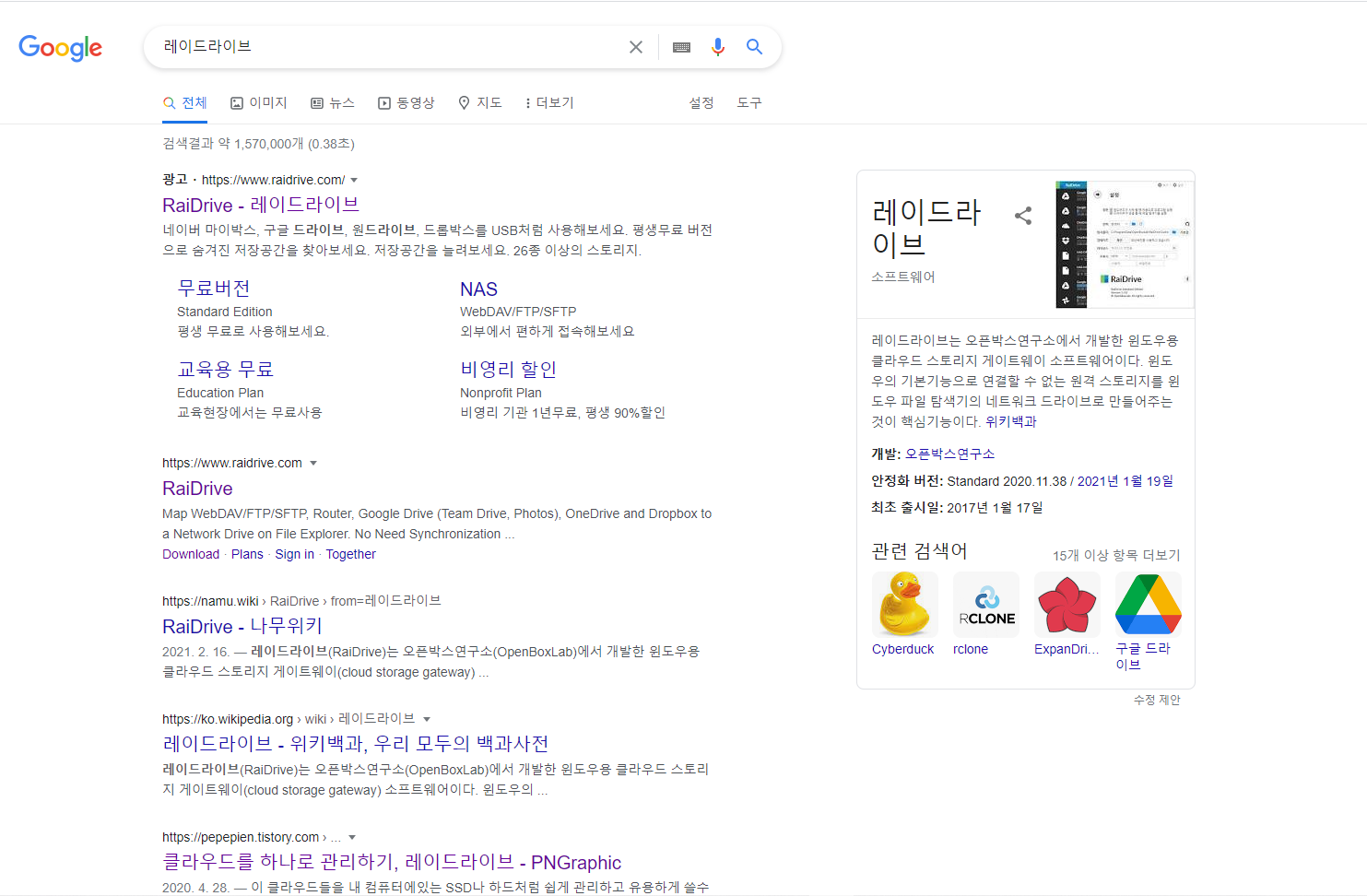Click the 관련 검색어 heading

pos(919,551)
